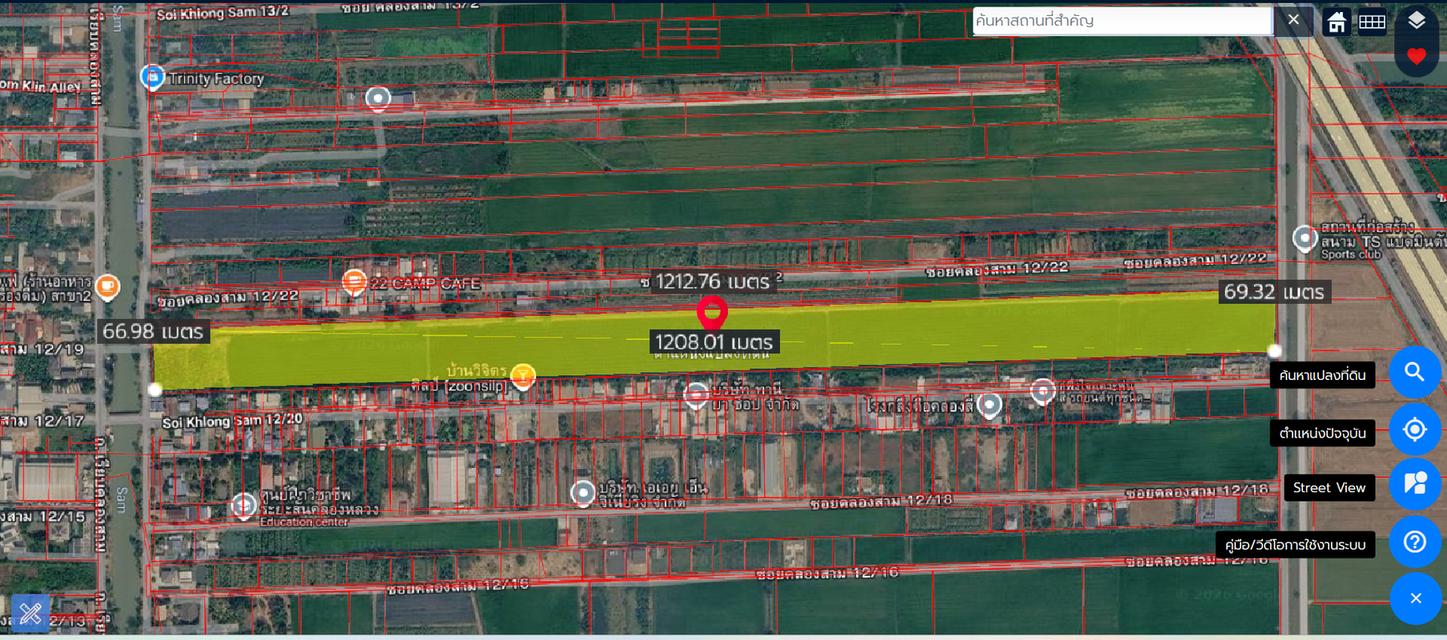Viewport: 1447px width, 640px height.
Task: Open the map layers icon
Action: (1416, 20)
